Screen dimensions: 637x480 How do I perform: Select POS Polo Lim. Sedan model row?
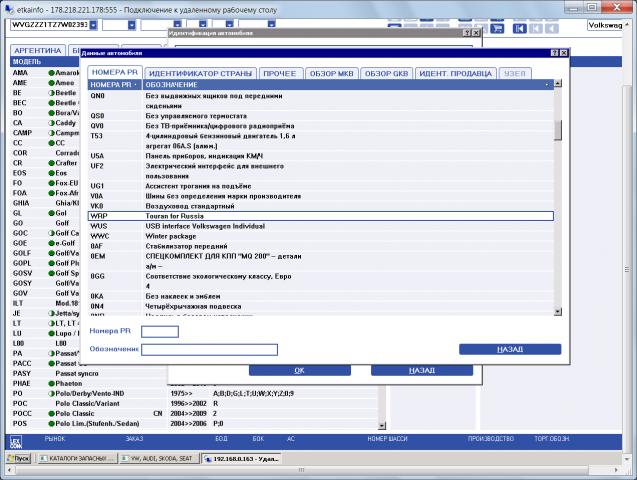tap(194, 424)
